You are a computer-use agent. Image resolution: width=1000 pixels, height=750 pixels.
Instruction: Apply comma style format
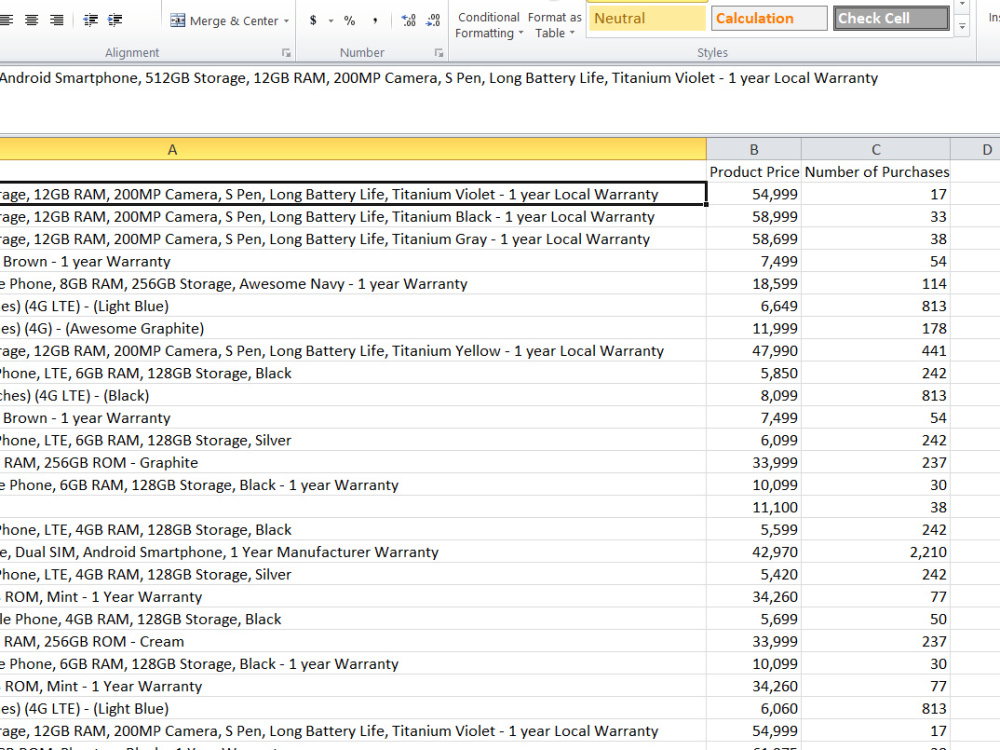pos(374,20)
